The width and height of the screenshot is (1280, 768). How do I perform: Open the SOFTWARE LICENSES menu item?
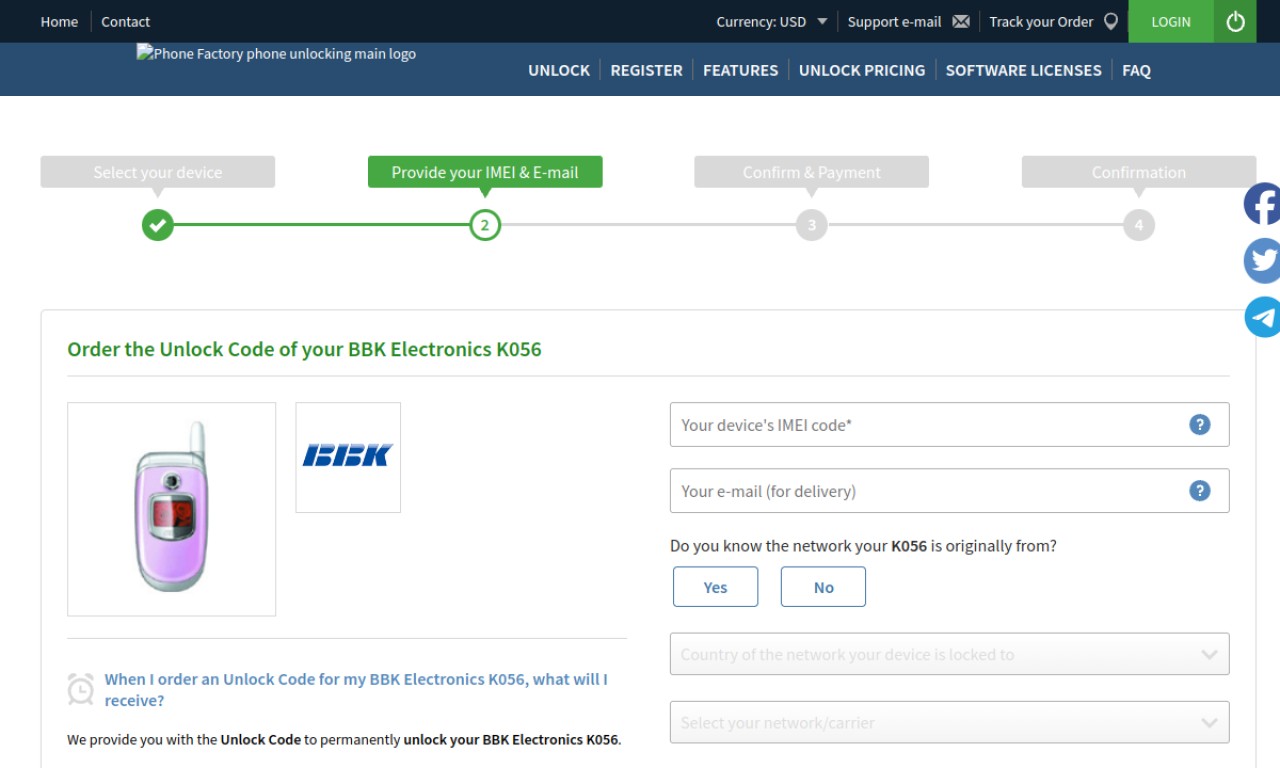(1024, 70)
